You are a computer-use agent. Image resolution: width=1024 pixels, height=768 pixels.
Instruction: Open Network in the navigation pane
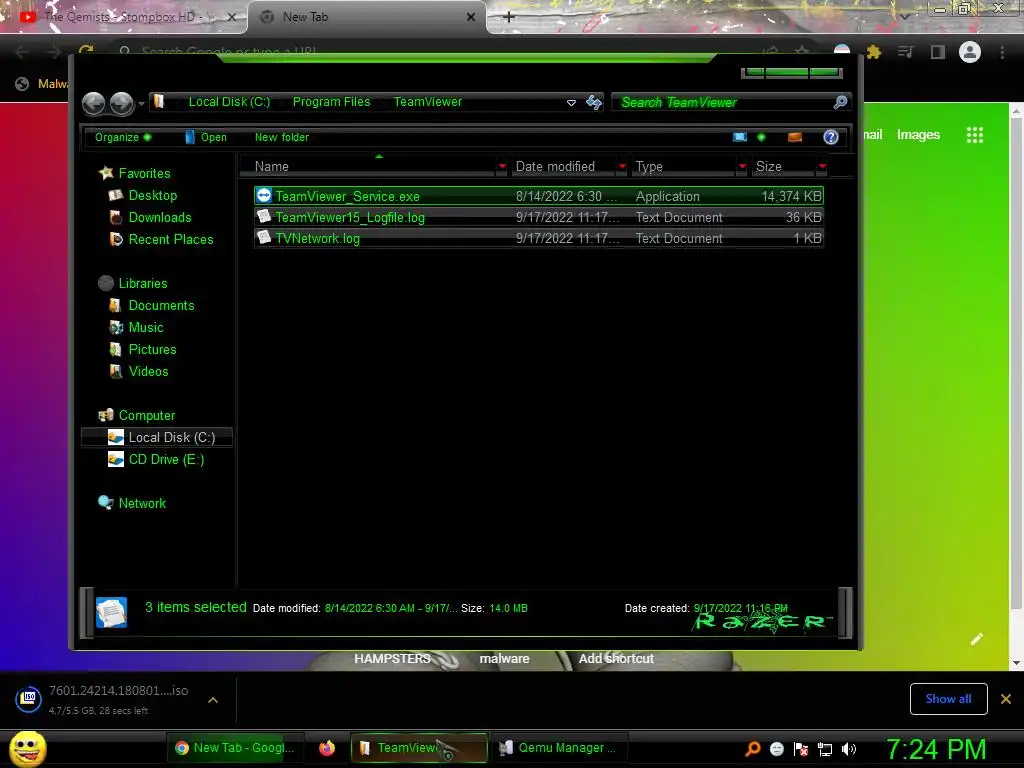pyautogui.click(x=142, y=504)
